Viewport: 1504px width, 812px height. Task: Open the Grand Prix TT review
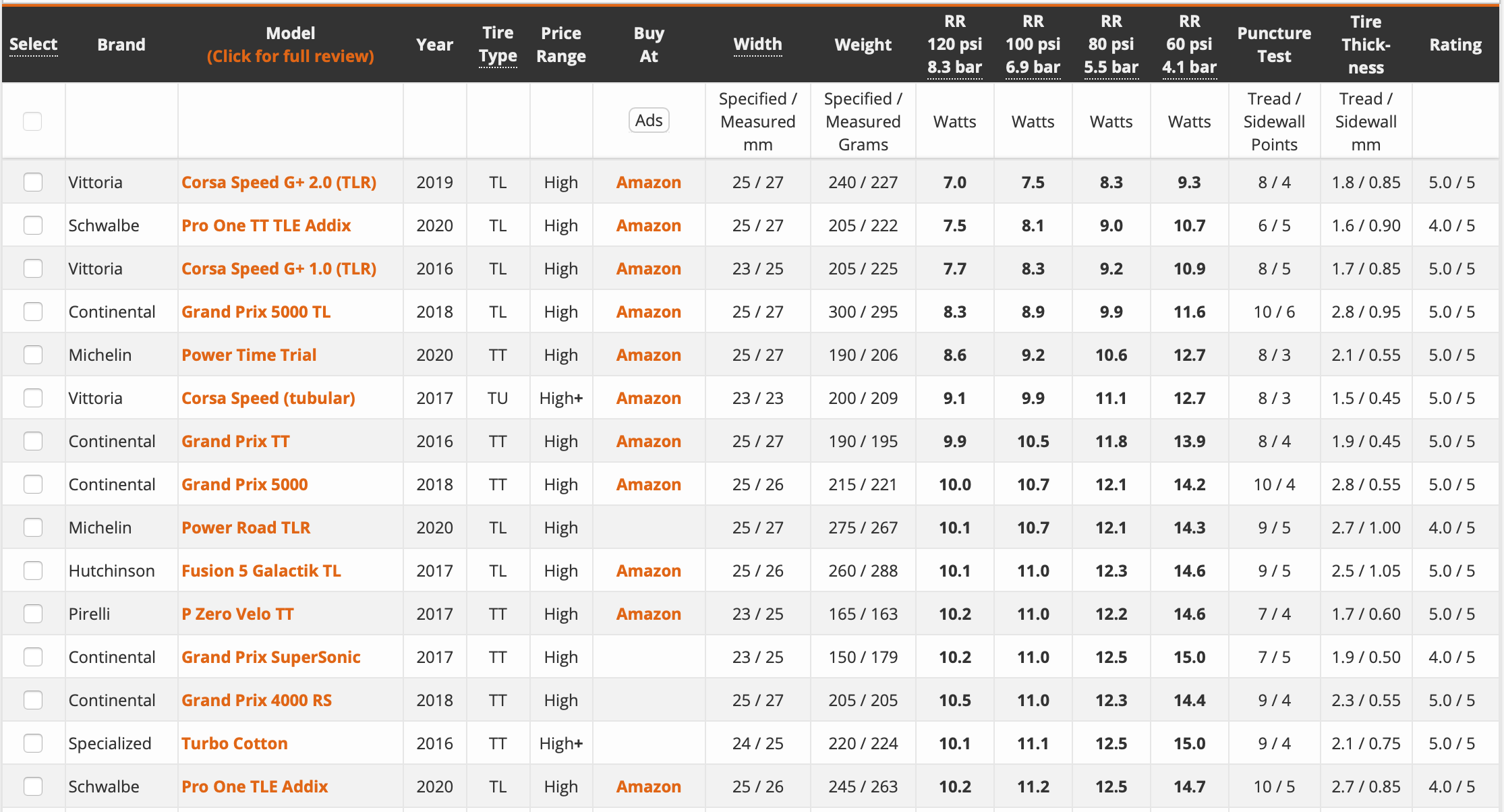236,441
